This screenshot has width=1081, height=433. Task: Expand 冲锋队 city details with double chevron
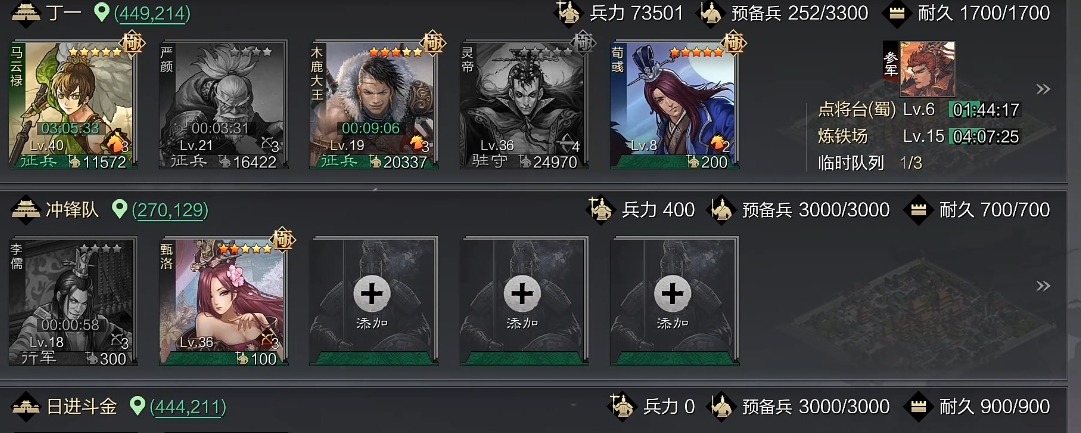[x=1043, y=285]
